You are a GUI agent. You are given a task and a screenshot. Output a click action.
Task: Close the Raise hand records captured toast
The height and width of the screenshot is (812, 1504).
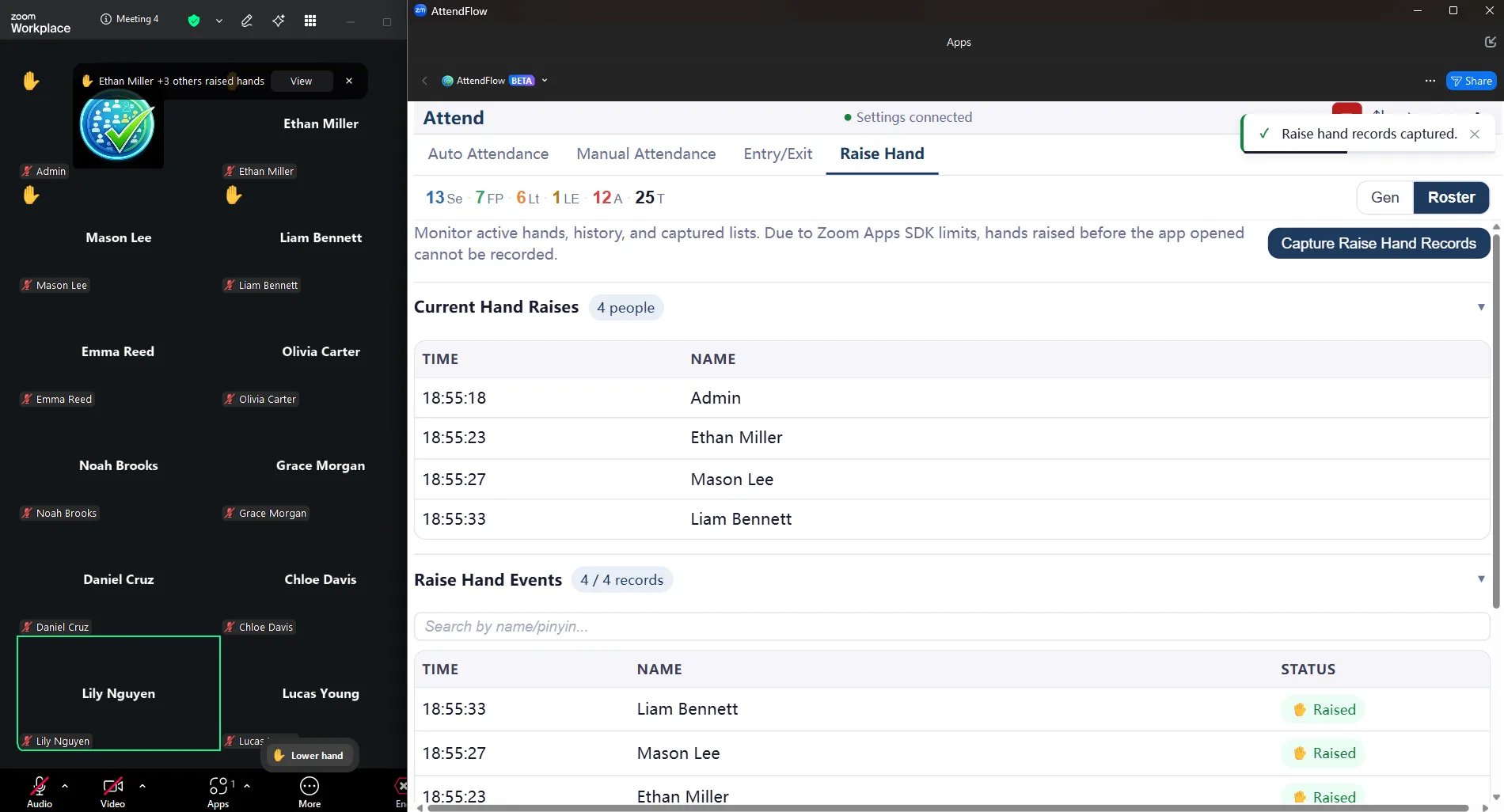pyautogui.click(x=1475, y=134)
